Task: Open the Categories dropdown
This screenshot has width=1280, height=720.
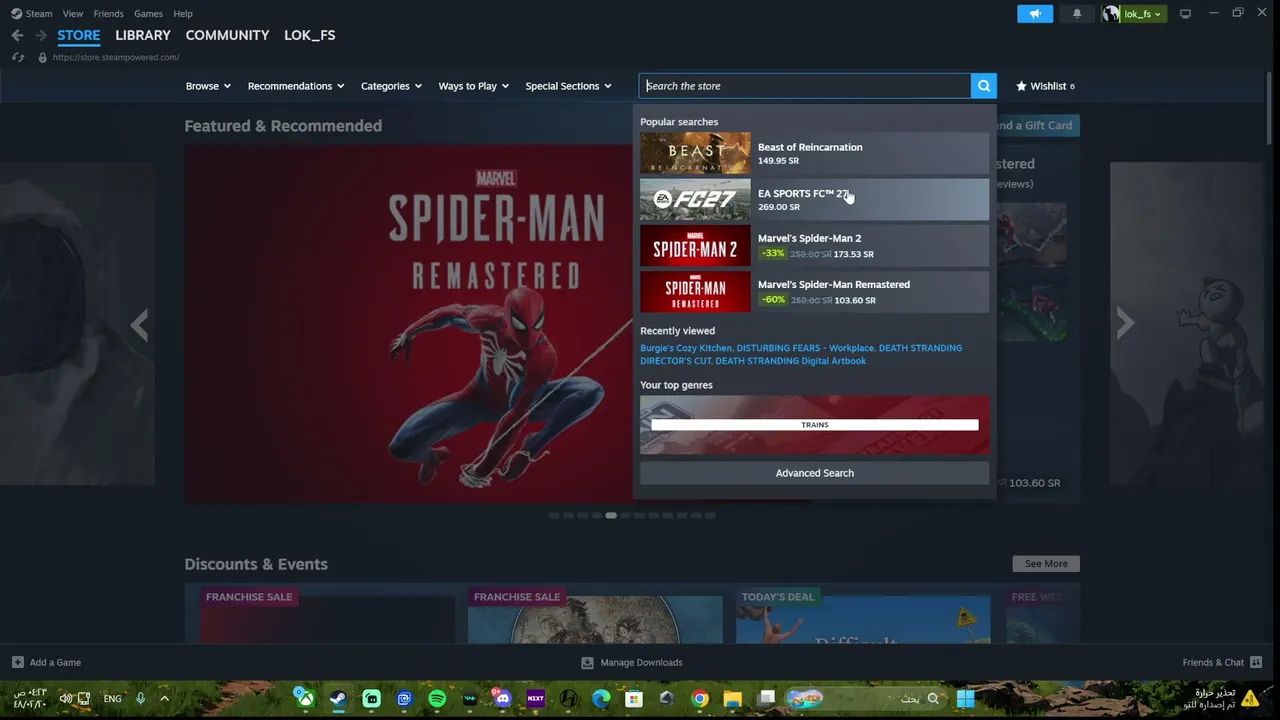Action: point(391,86)
